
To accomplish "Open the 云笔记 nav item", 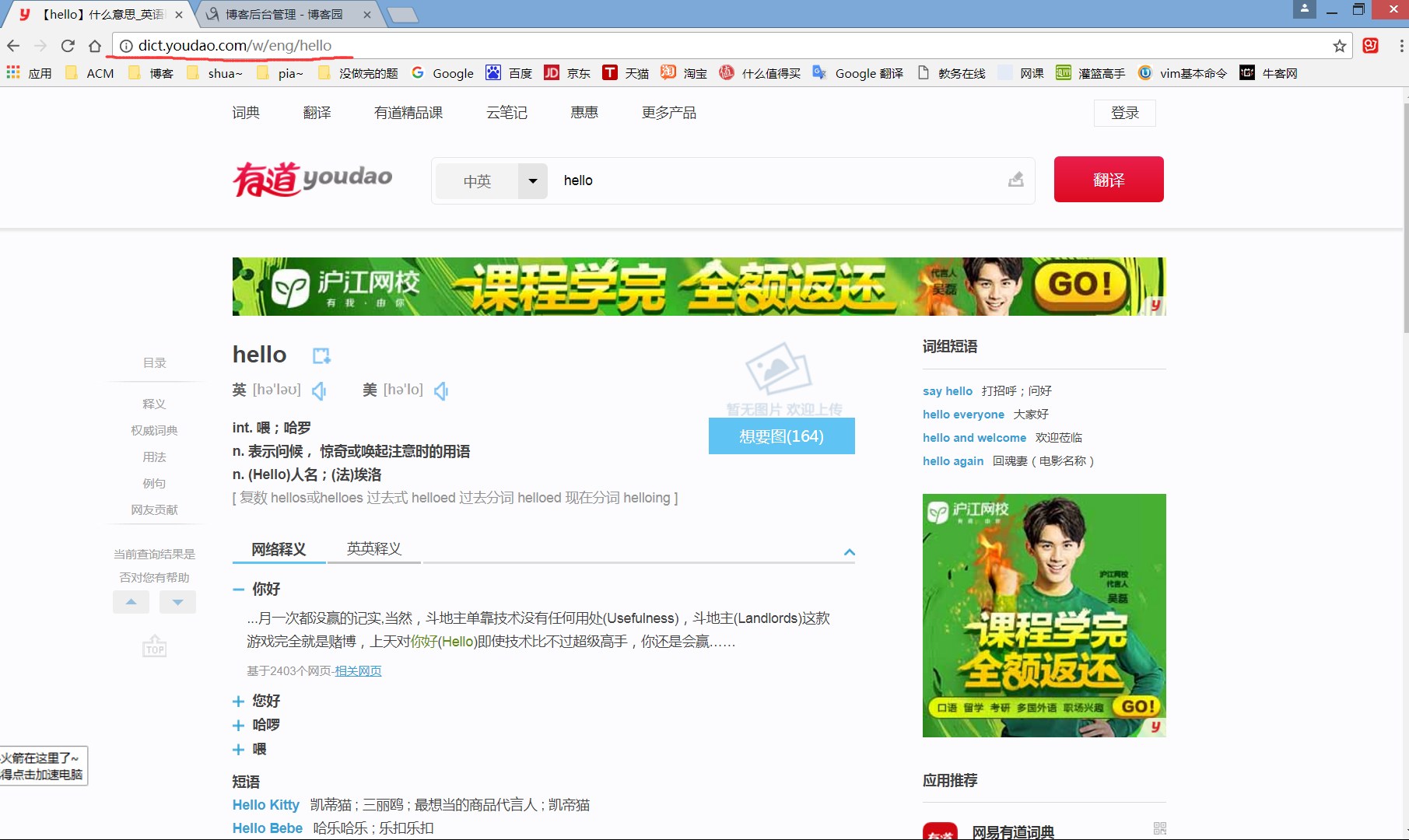I will [506, 113].
